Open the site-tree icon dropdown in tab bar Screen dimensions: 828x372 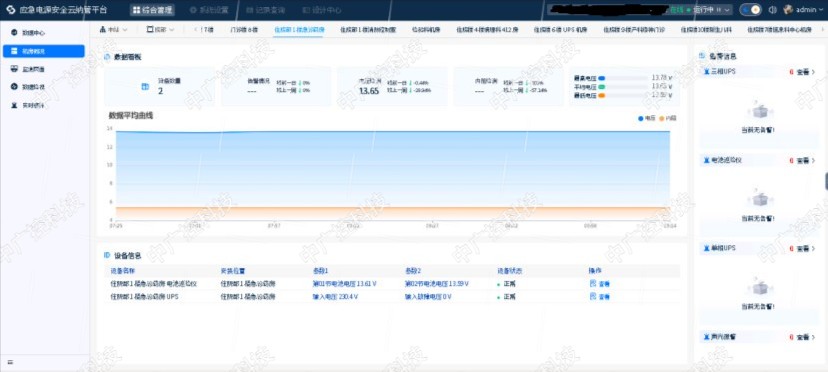pos(113,30)
